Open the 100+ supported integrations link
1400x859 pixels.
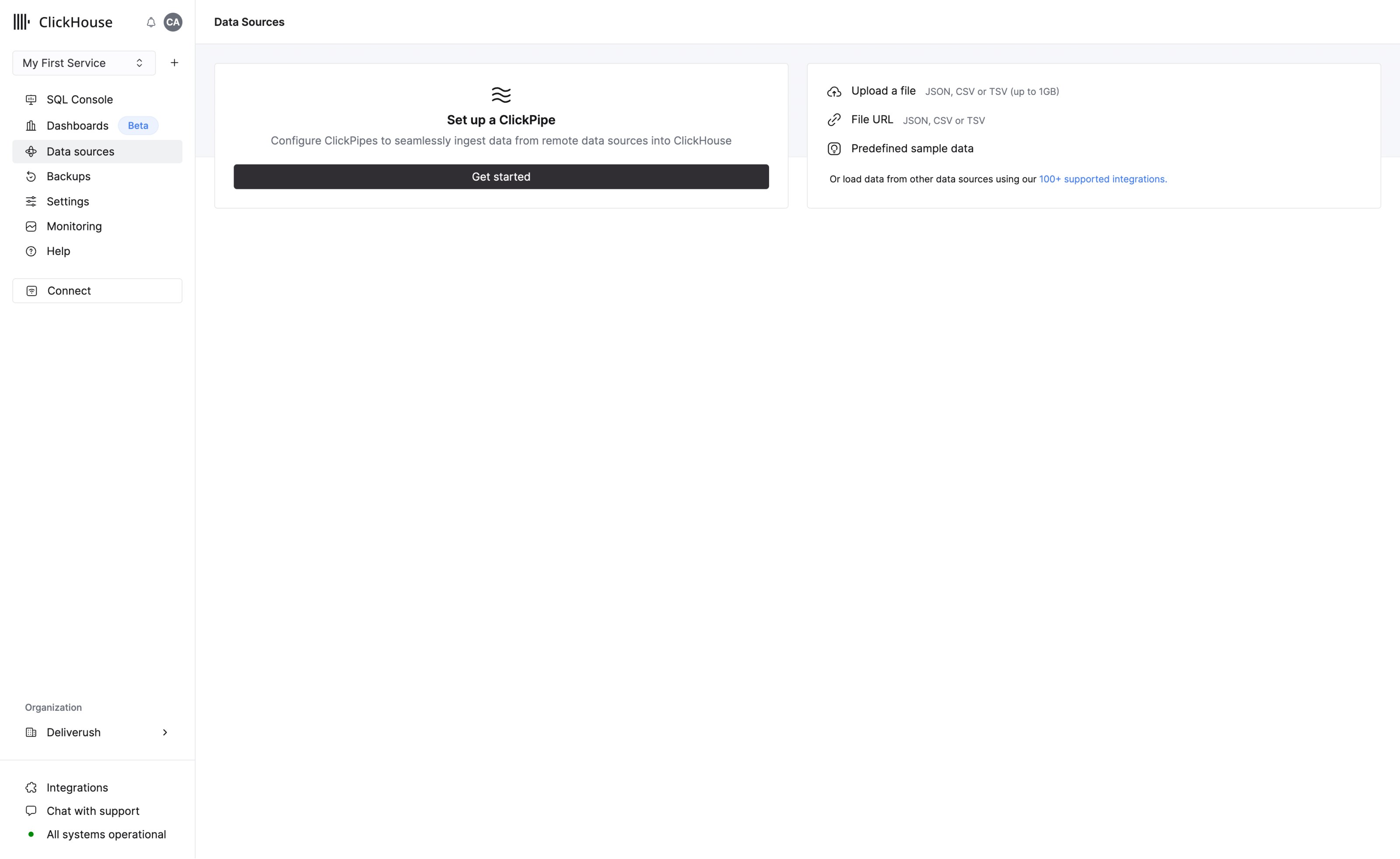coord(1102,179)
